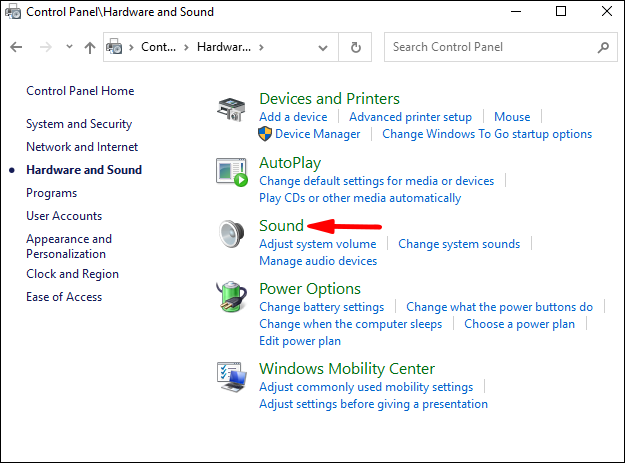Viewport: 625px width, 463px height.
Task: Click the AutoPlay category icon
Action: point(232,171)
